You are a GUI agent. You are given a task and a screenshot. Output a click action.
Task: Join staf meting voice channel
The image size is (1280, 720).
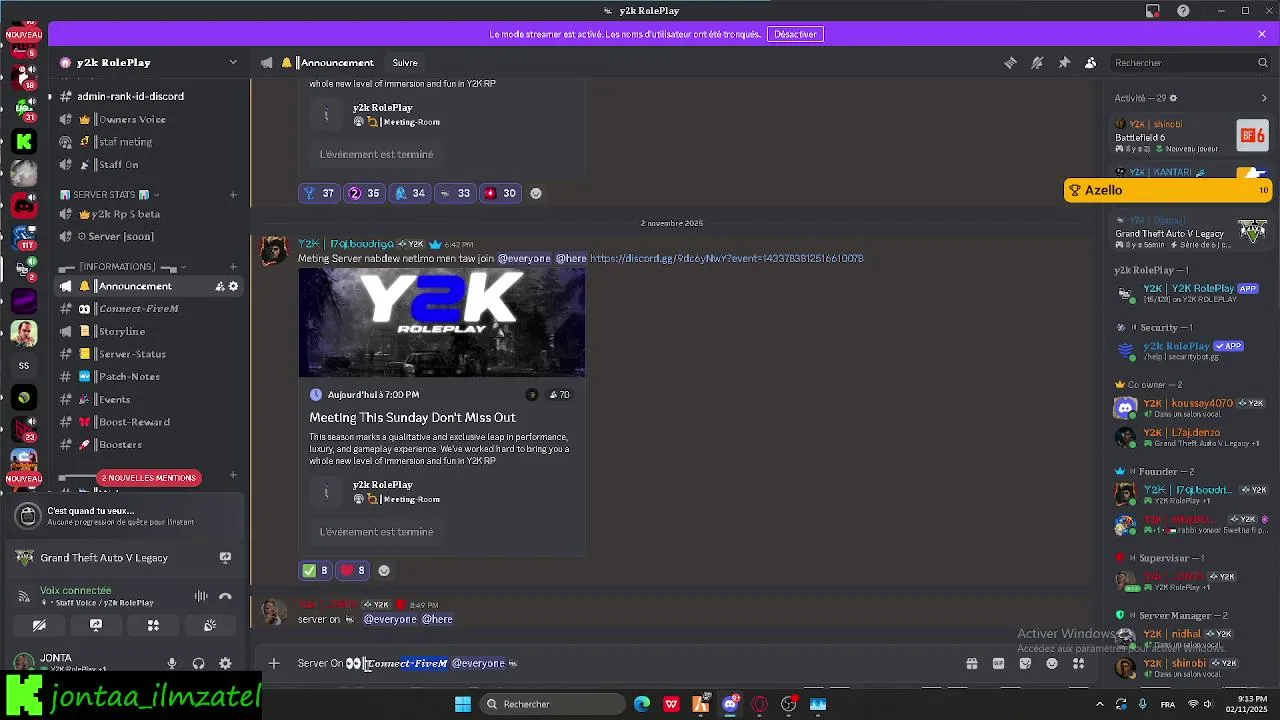125,142
